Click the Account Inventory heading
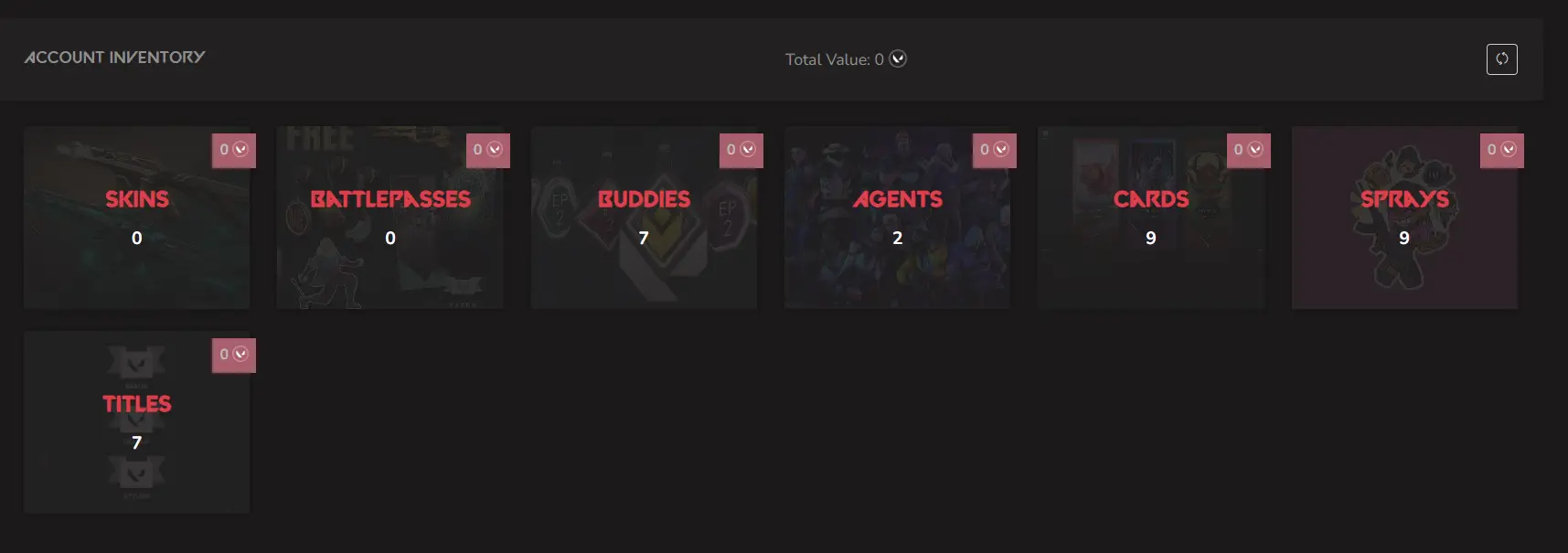Viewport: 1568px width, 553px height. click(x=114, y=57)
